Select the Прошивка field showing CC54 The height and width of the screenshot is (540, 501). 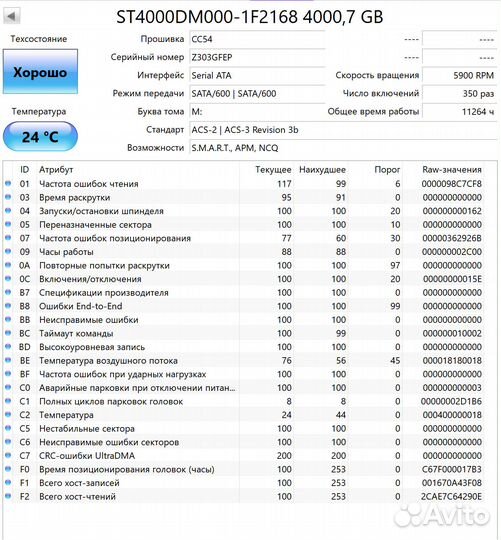click(257, 39)
